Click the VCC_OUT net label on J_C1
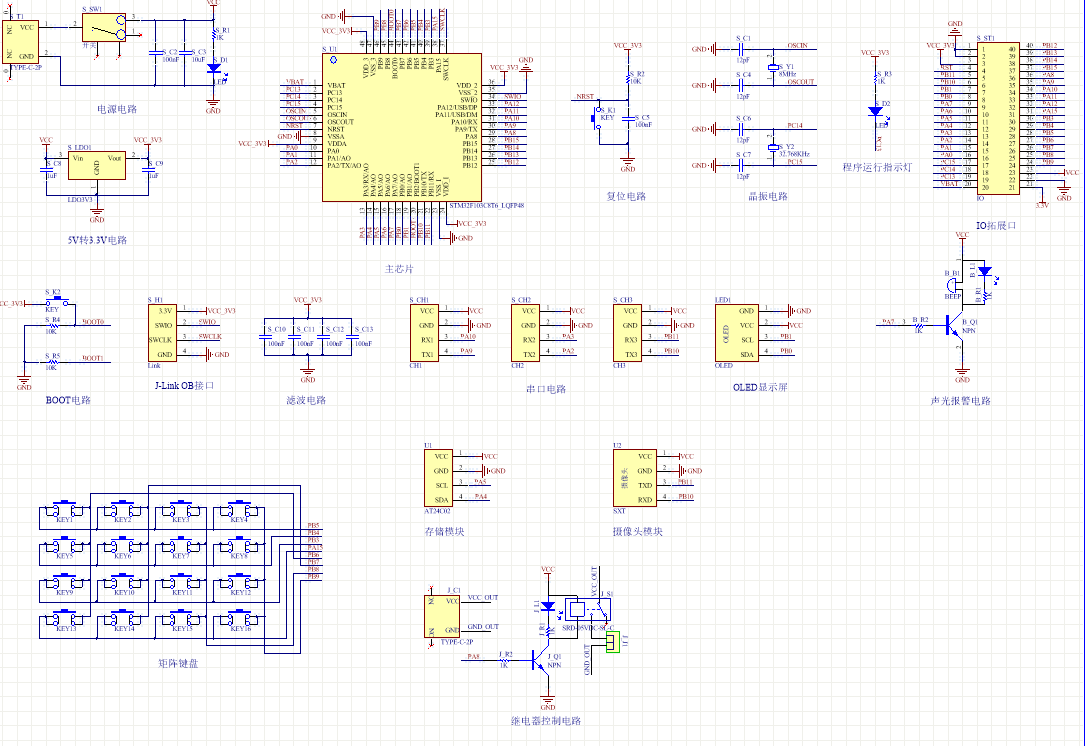 [x=483, y=597]
